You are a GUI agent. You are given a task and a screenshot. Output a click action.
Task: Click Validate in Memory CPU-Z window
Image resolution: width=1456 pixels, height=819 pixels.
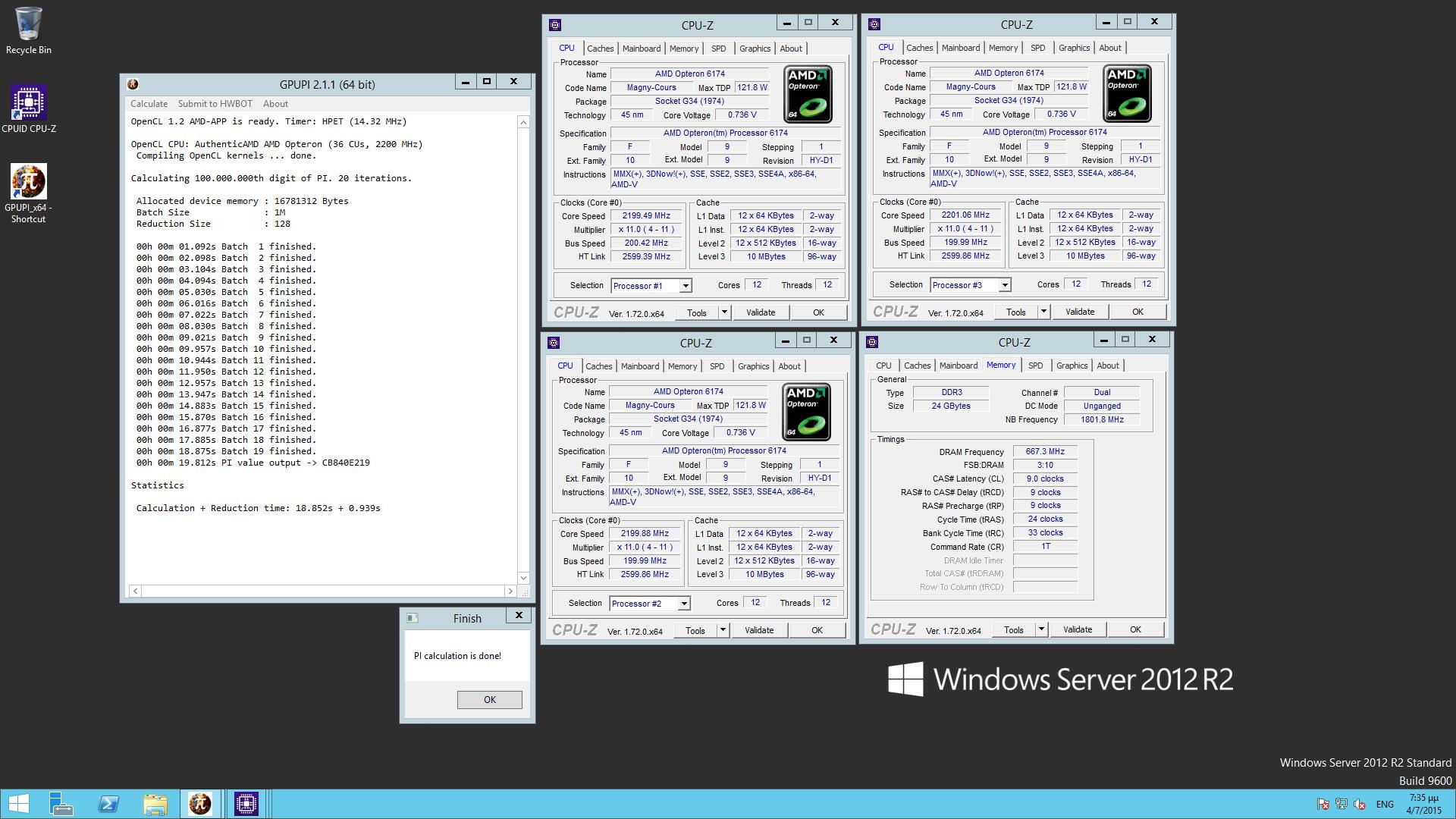[x=1078, y=629]
